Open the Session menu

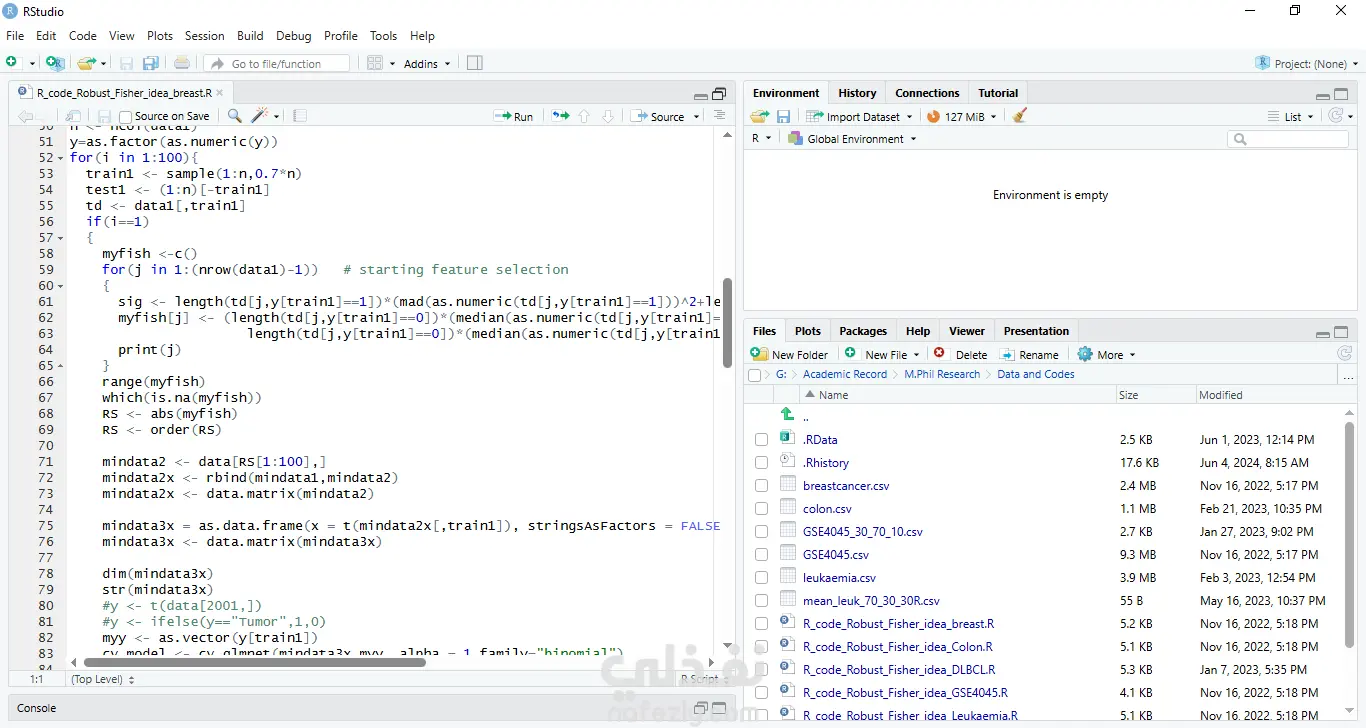click(204, 36)
